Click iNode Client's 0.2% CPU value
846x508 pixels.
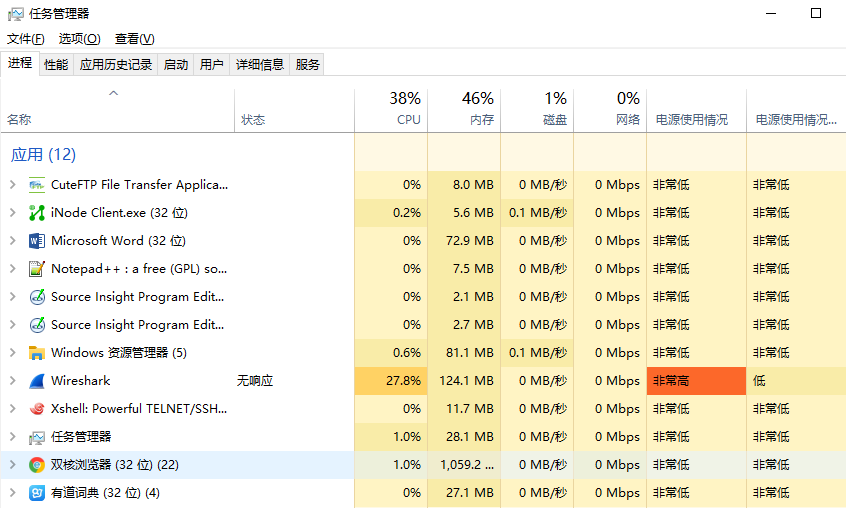click(x=407, y=212)
